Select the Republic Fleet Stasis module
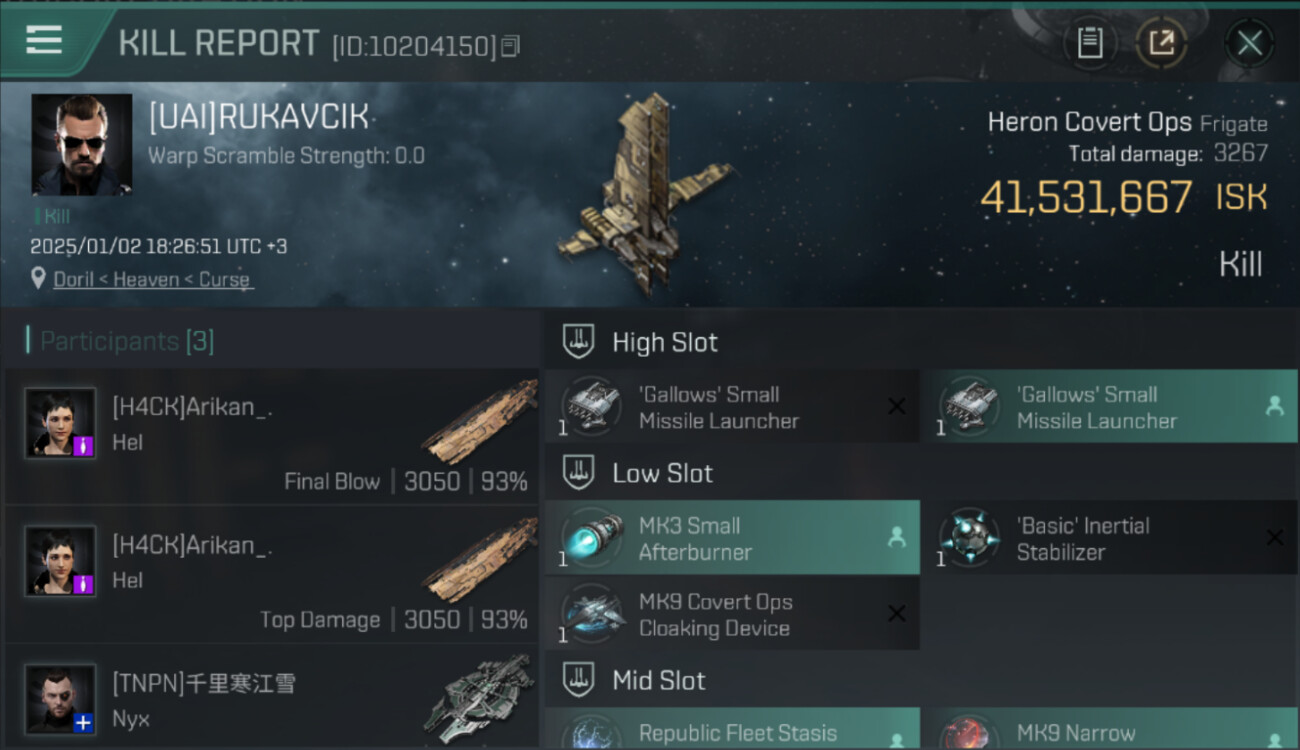 pyautogui.click(x=732, y=729)
